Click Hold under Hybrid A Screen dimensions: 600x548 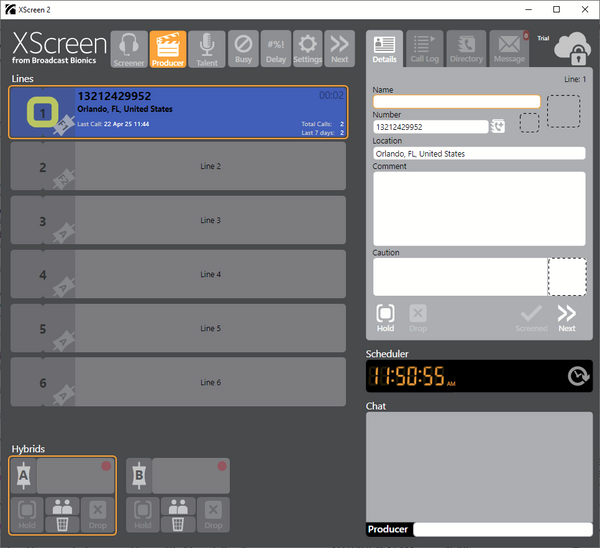click(x=27, y=515)
